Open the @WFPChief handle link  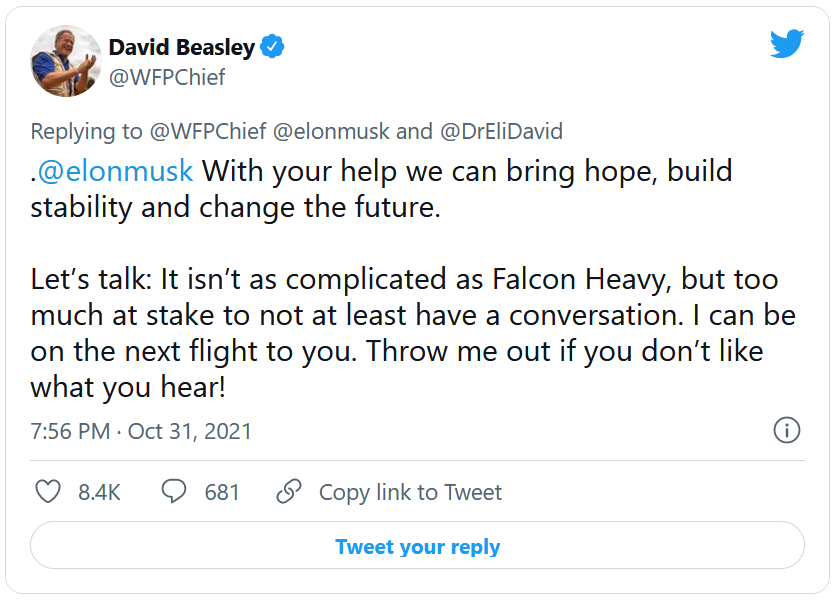point(167,77)
